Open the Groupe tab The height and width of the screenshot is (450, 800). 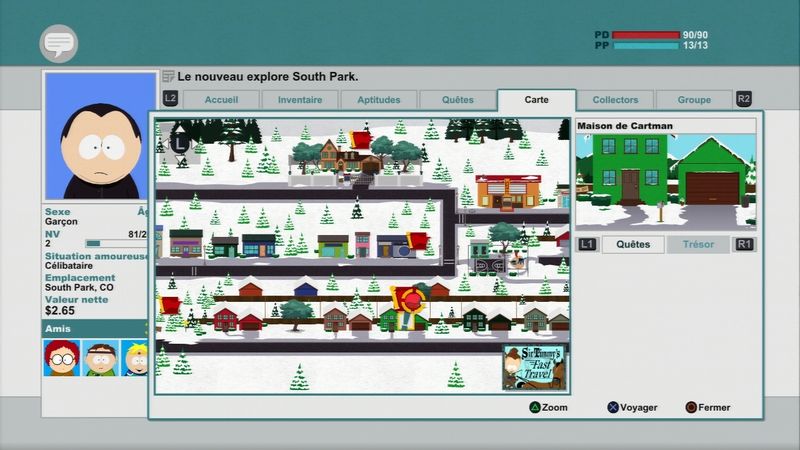click(694, 100)
